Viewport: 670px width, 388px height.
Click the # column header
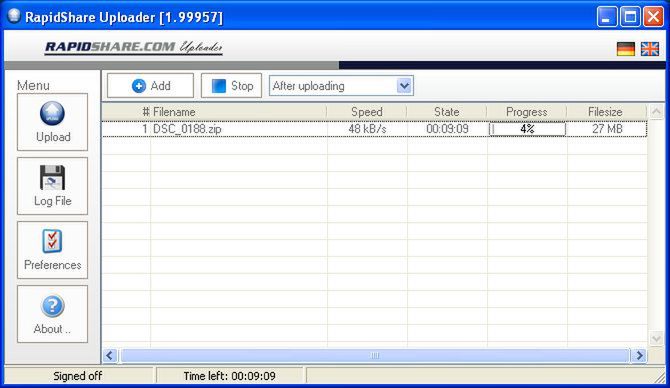click(126, 112)
